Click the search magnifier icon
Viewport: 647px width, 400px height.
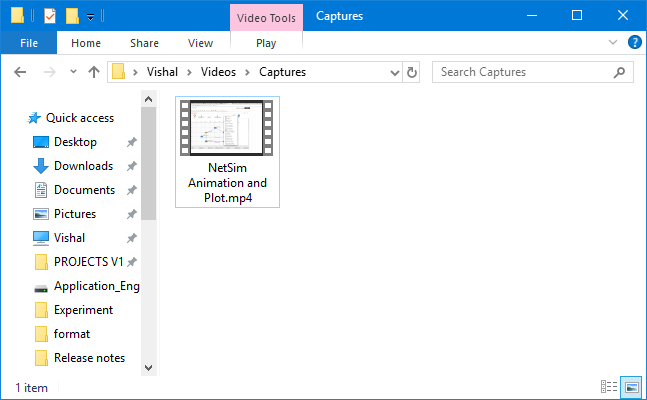click(619, 72)
